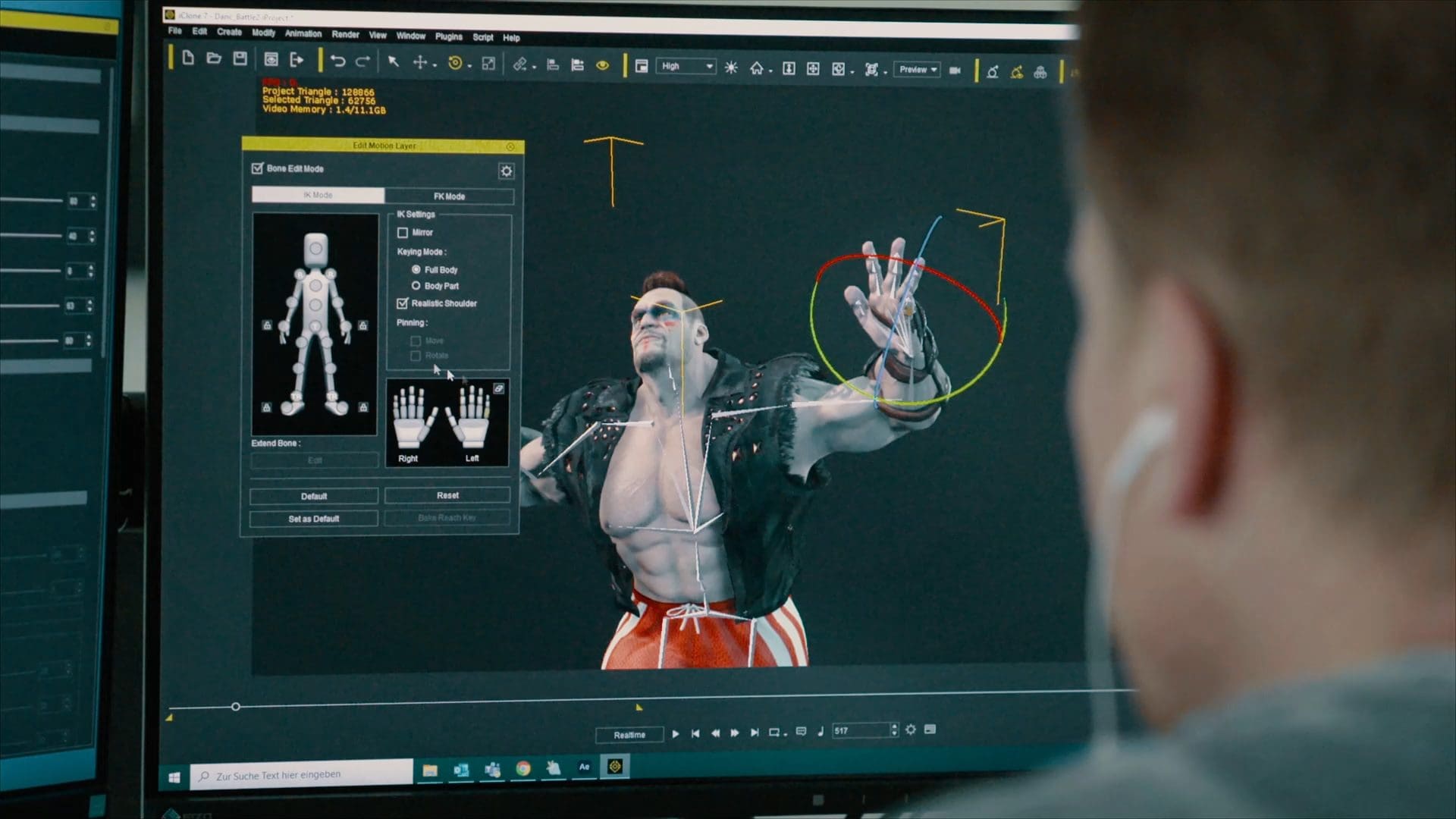Jump to the first frame
This screenshot has width=1456, height=819.
click(695, 733)
